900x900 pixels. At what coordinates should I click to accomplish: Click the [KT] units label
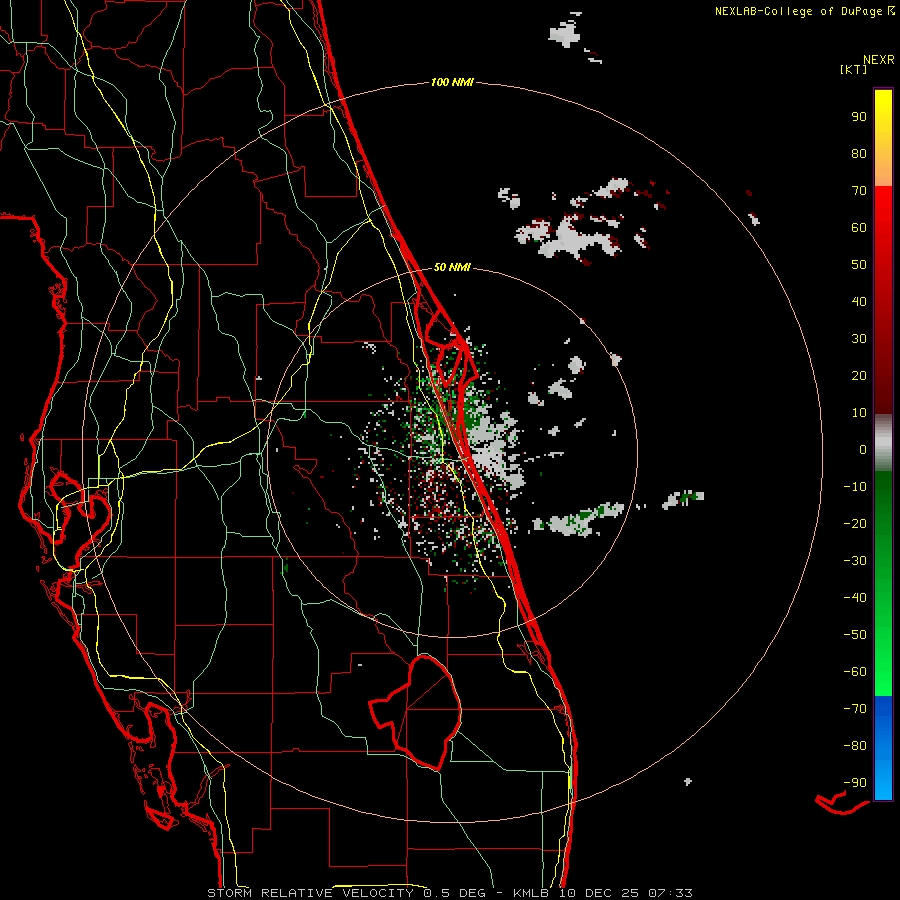tap(854, 69)
